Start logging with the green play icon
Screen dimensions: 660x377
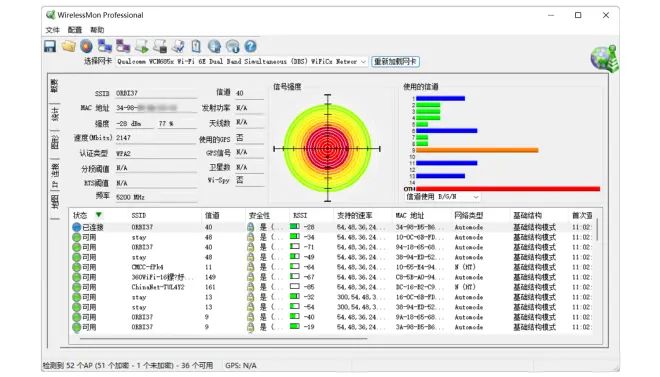point(141,46)
